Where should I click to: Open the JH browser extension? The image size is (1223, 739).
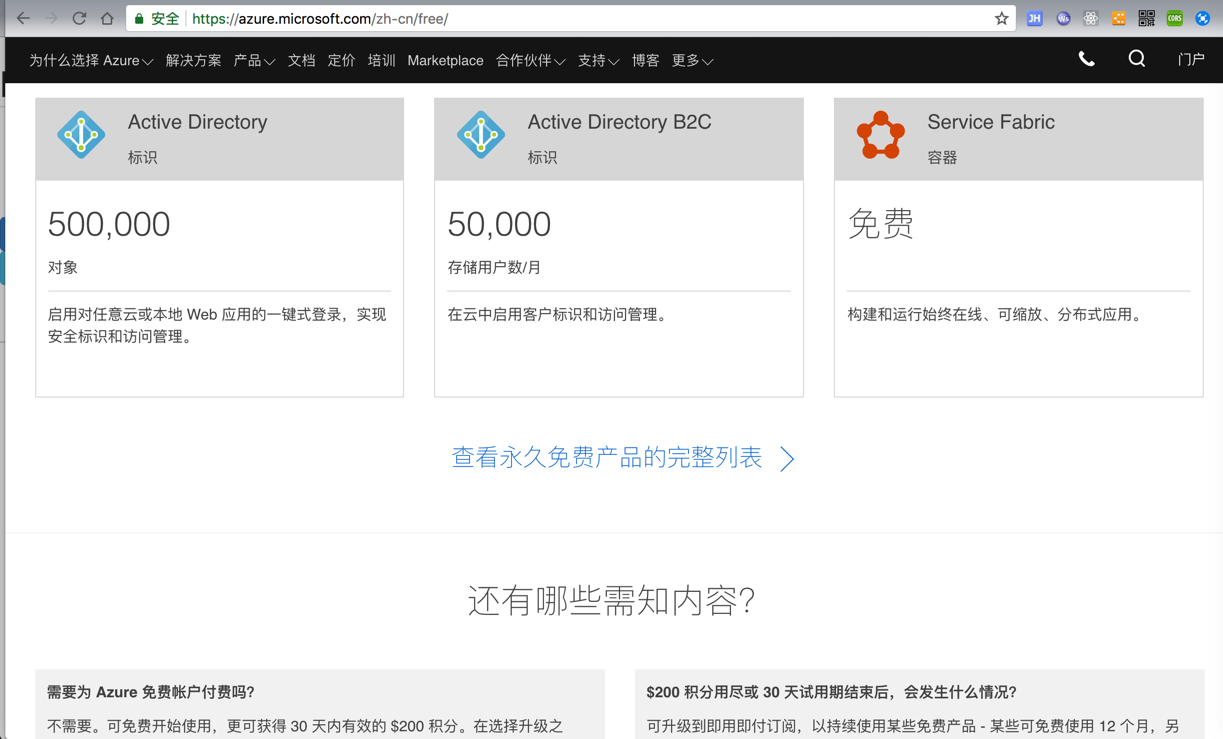coord(1035,18)
